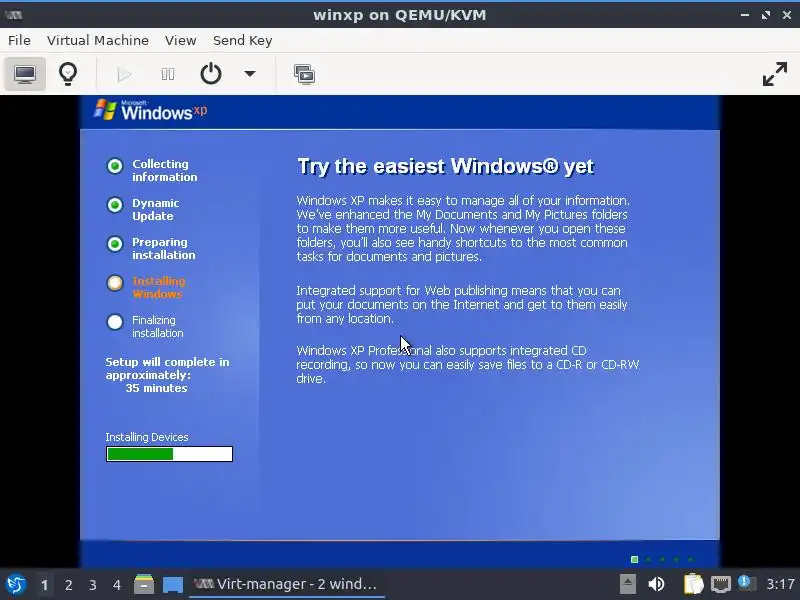Image resolution: width=800 pixels, height=600 pixels.
Task: Click the 3:17 panel clock
Action: point(780,584)
